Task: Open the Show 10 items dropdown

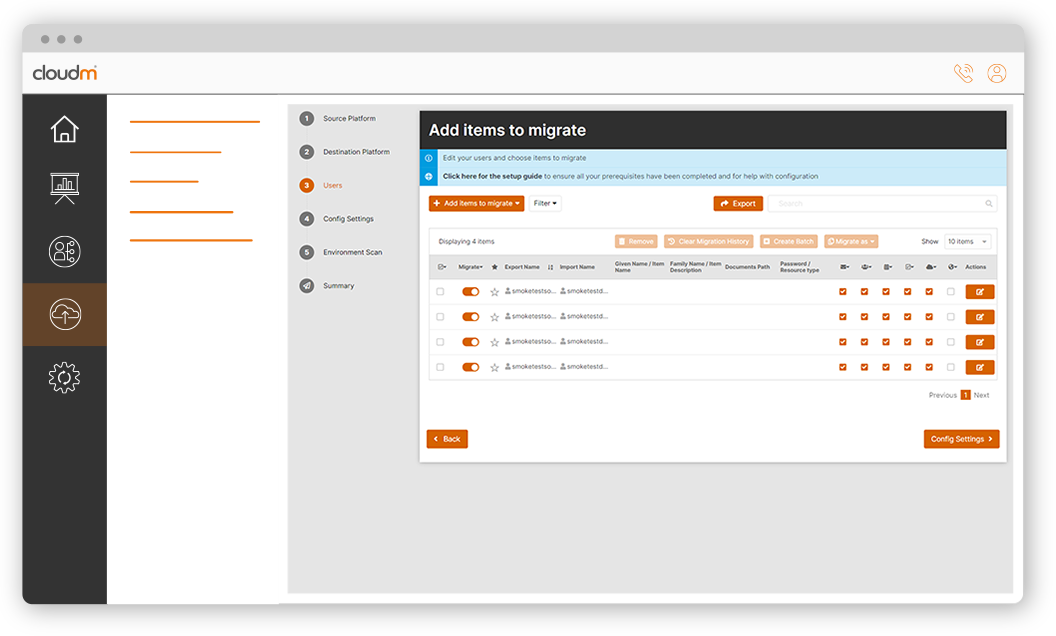Action: (x=965, y=241)
